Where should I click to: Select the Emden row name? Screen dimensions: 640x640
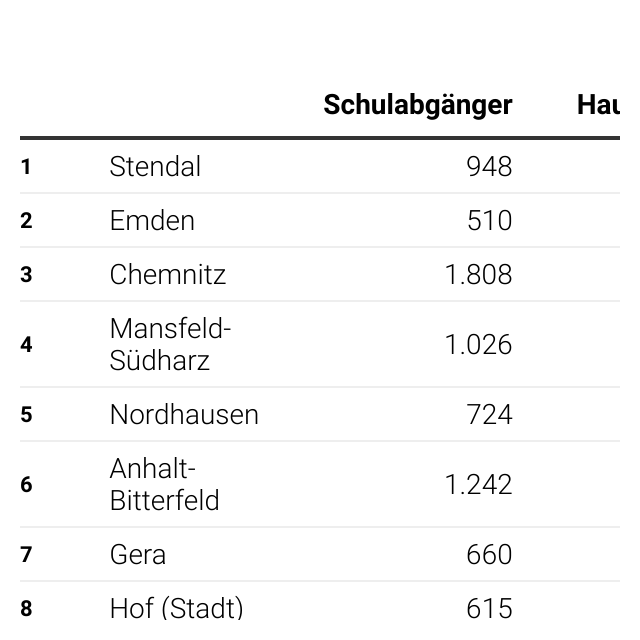[152, 220]
